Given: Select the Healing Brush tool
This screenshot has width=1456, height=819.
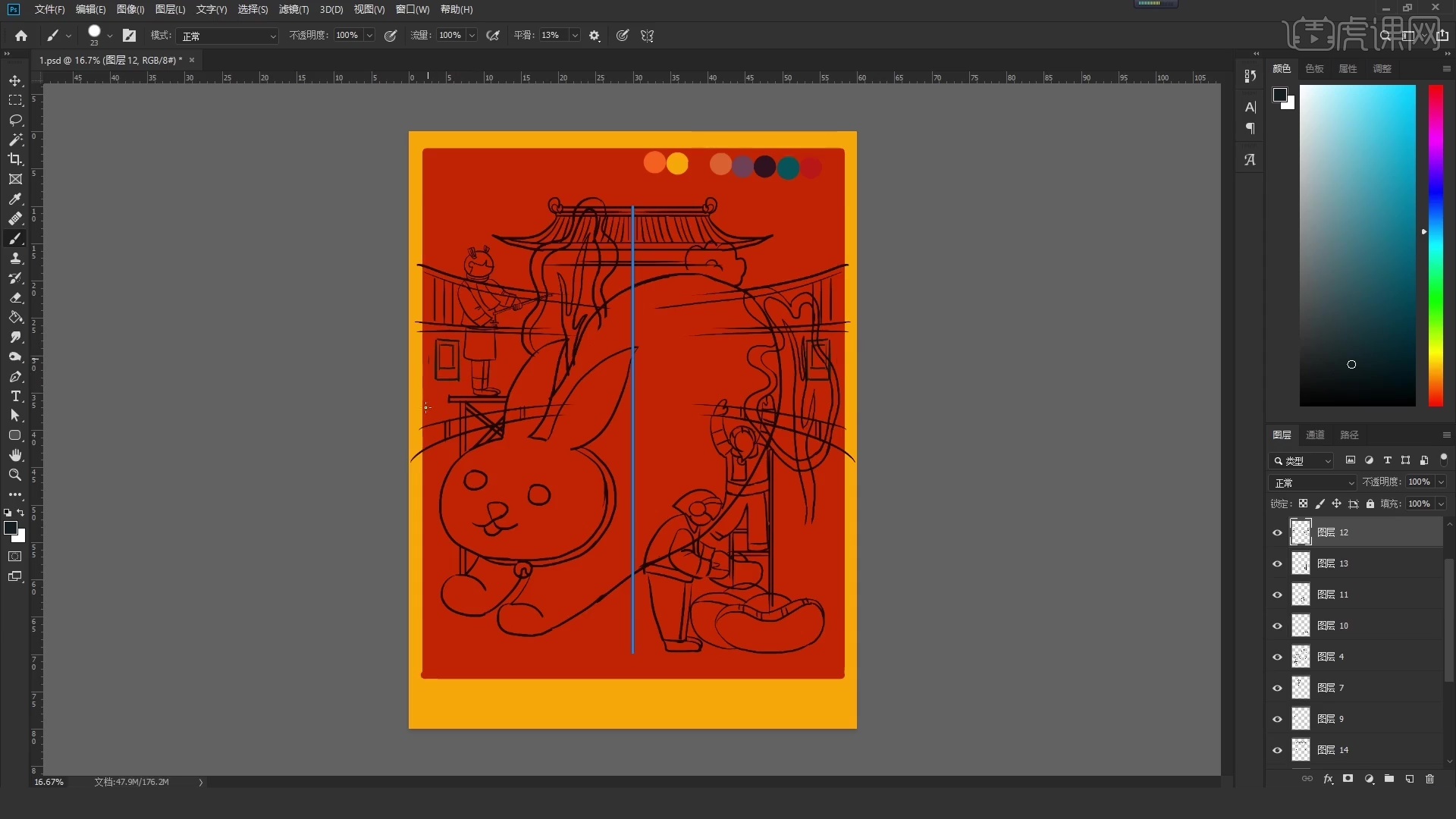Looking at the screenshot, I should [15, 218].
